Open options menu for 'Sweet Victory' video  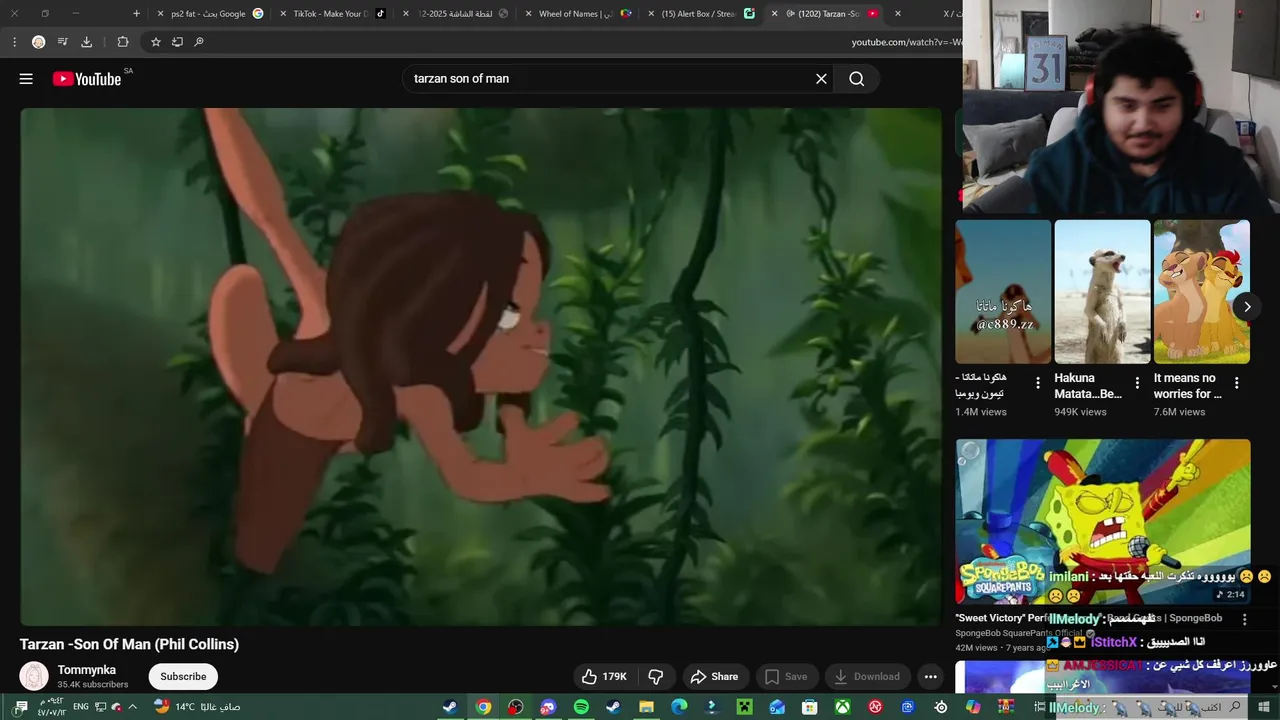click(x=1244, y=619)
